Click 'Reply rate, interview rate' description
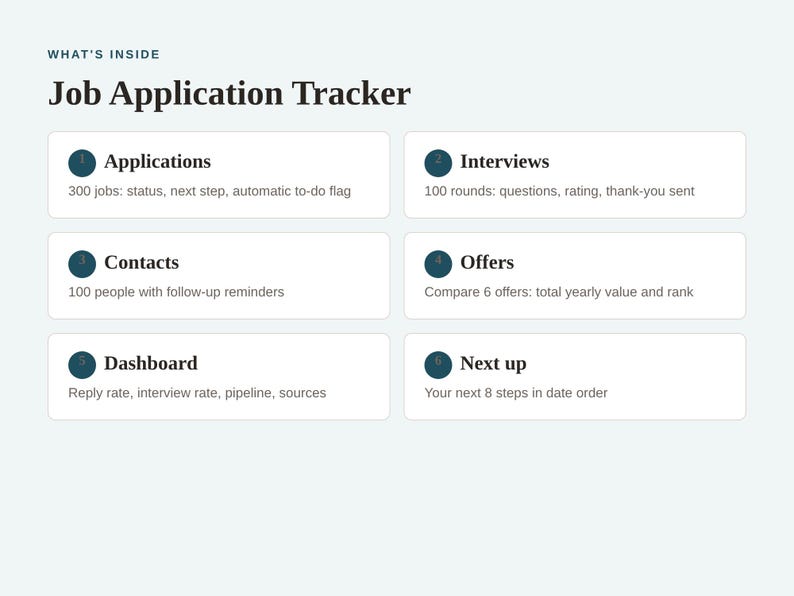 197,393
